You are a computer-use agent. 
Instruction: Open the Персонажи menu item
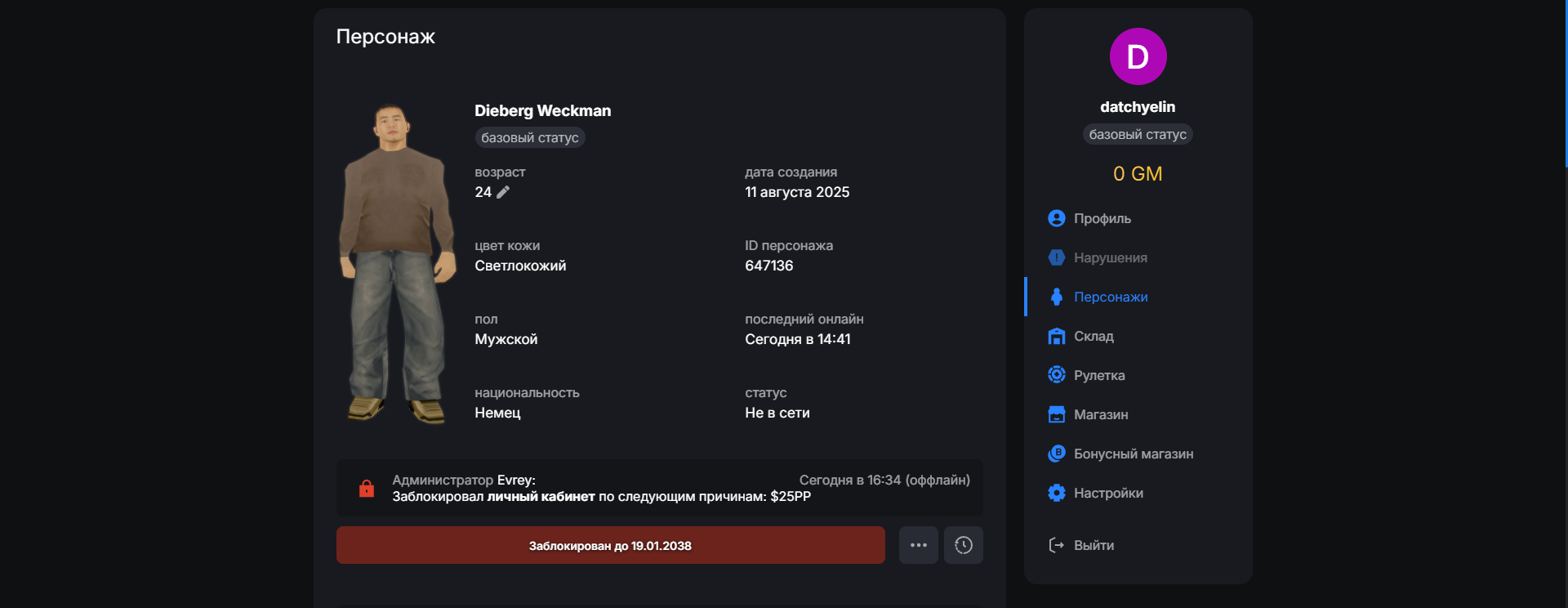1110,297
